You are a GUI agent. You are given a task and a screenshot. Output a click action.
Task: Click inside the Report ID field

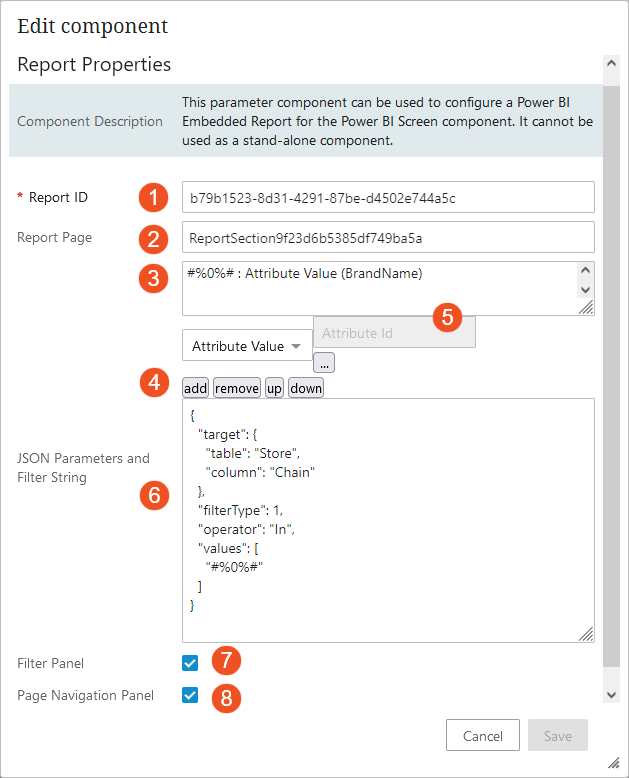387,198
